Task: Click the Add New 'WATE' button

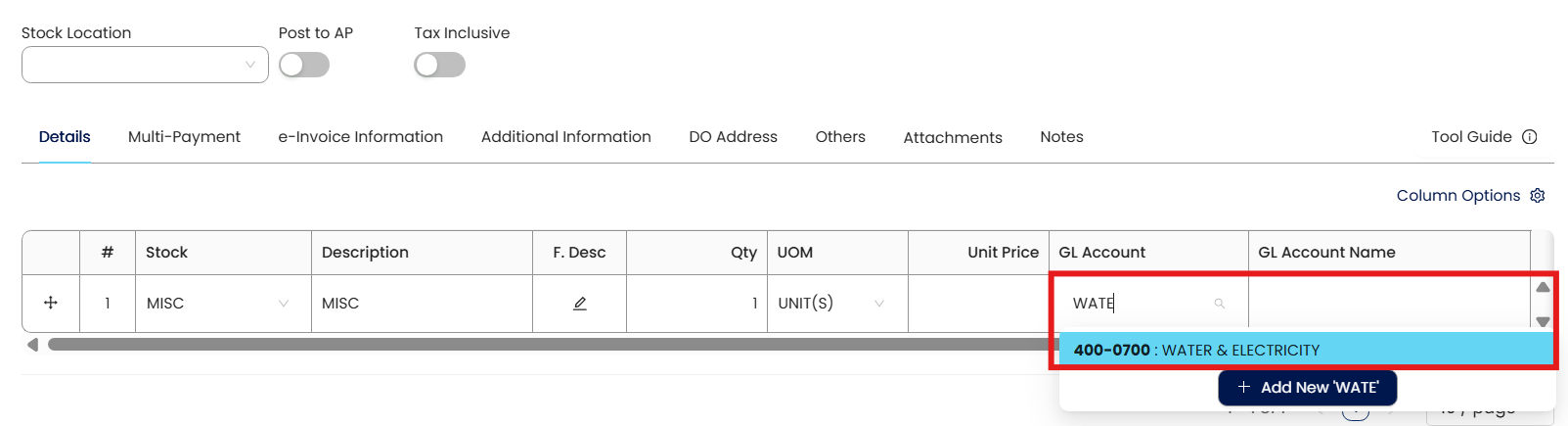Action: [1307, 388]
